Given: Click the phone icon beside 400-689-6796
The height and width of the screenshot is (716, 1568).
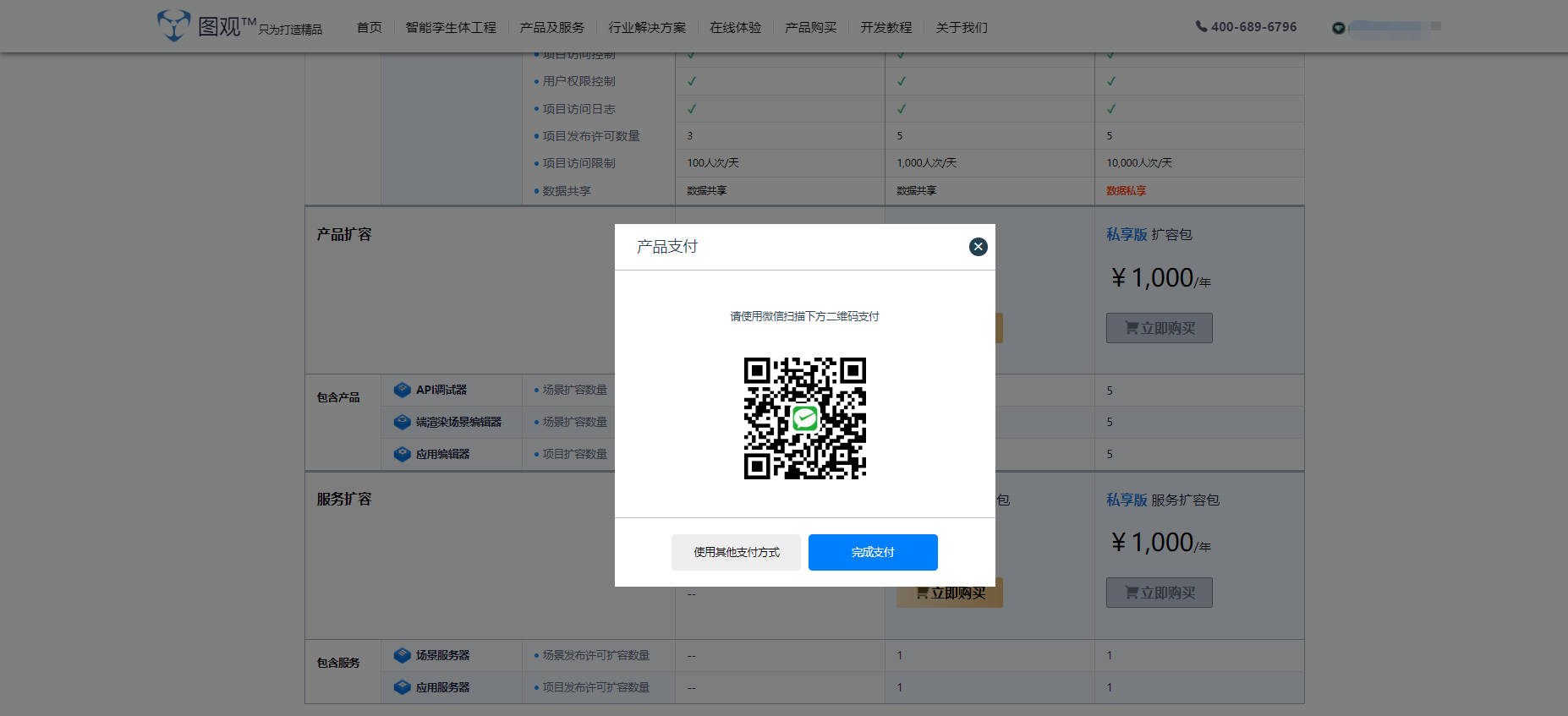Looking at the screenshot, I should [1201, 26].
